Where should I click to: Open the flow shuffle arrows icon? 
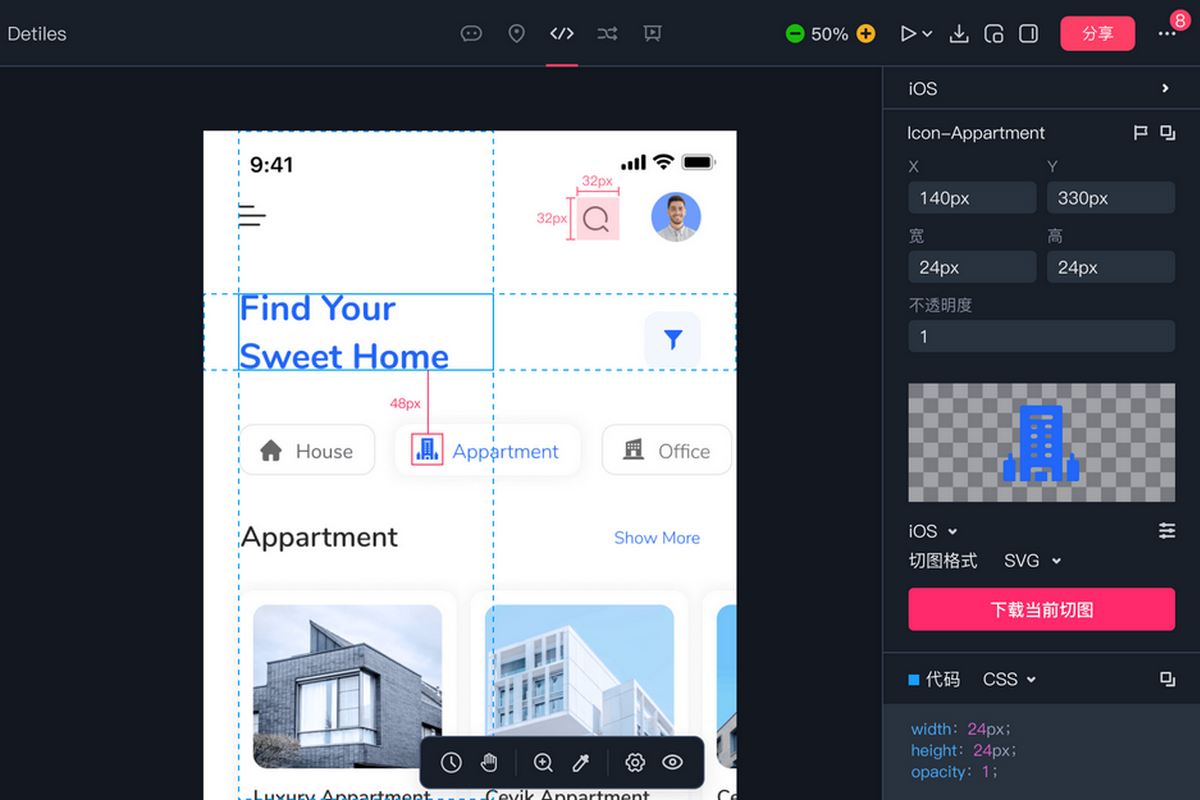point(607,34)
